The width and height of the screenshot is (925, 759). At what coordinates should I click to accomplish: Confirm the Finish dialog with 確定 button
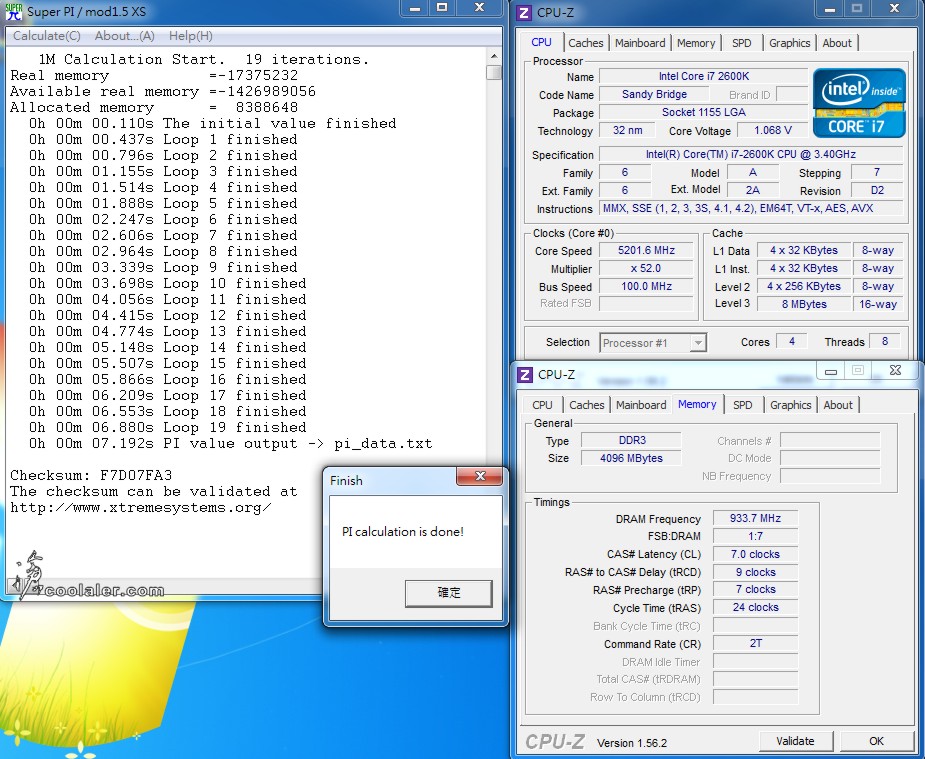click(x=448, y=593)
